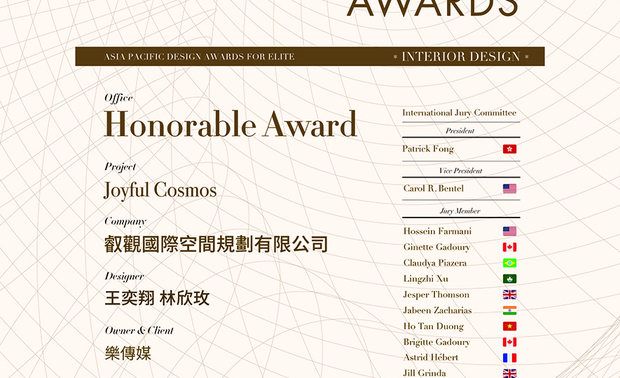Click the UK flag next to Jill Grinda
The width and height of the screenshot is (620, 378).
(x=509, y=373)
